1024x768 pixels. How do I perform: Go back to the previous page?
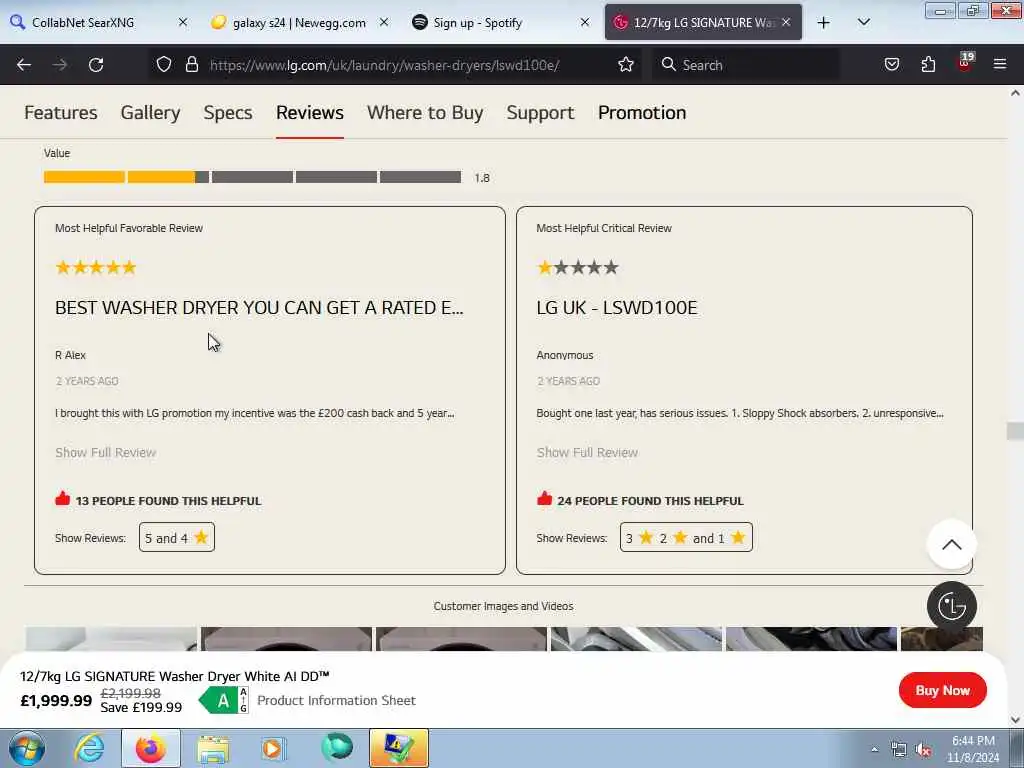(x=24, y=65)
